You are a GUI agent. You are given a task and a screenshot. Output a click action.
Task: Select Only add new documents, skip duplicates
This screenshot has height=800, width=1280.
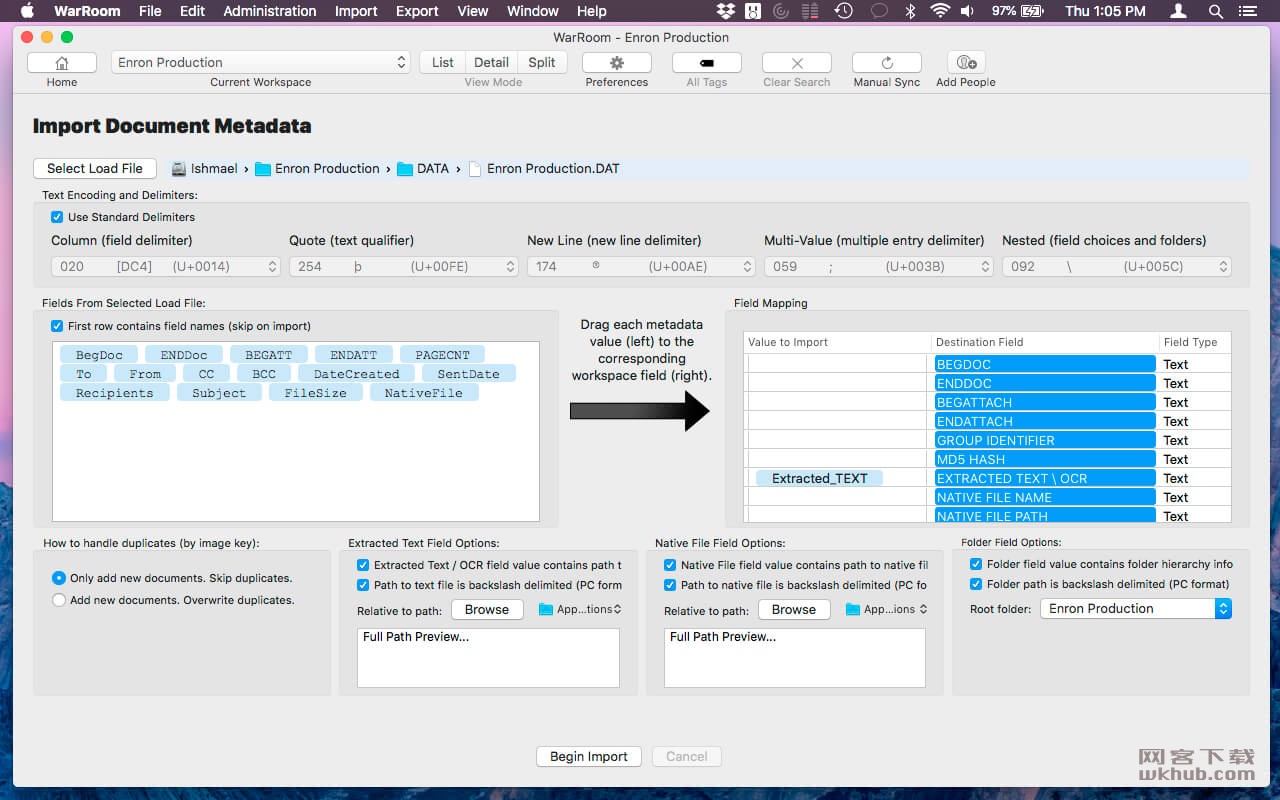point(59,578)
